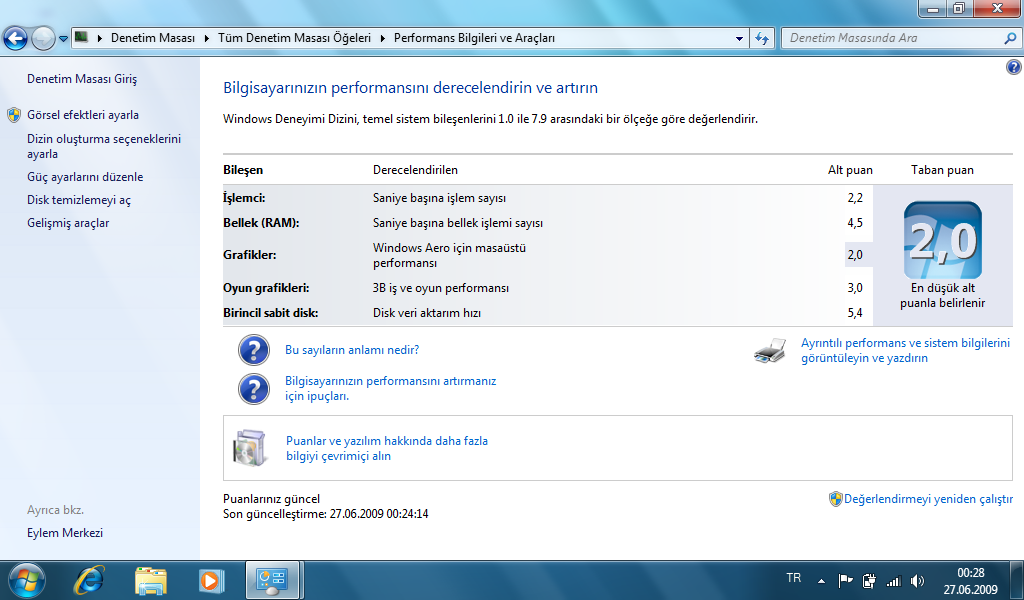Click the Back navigation arrow
The height and width of the screenshot is (600, 1024).
(16, 39)
